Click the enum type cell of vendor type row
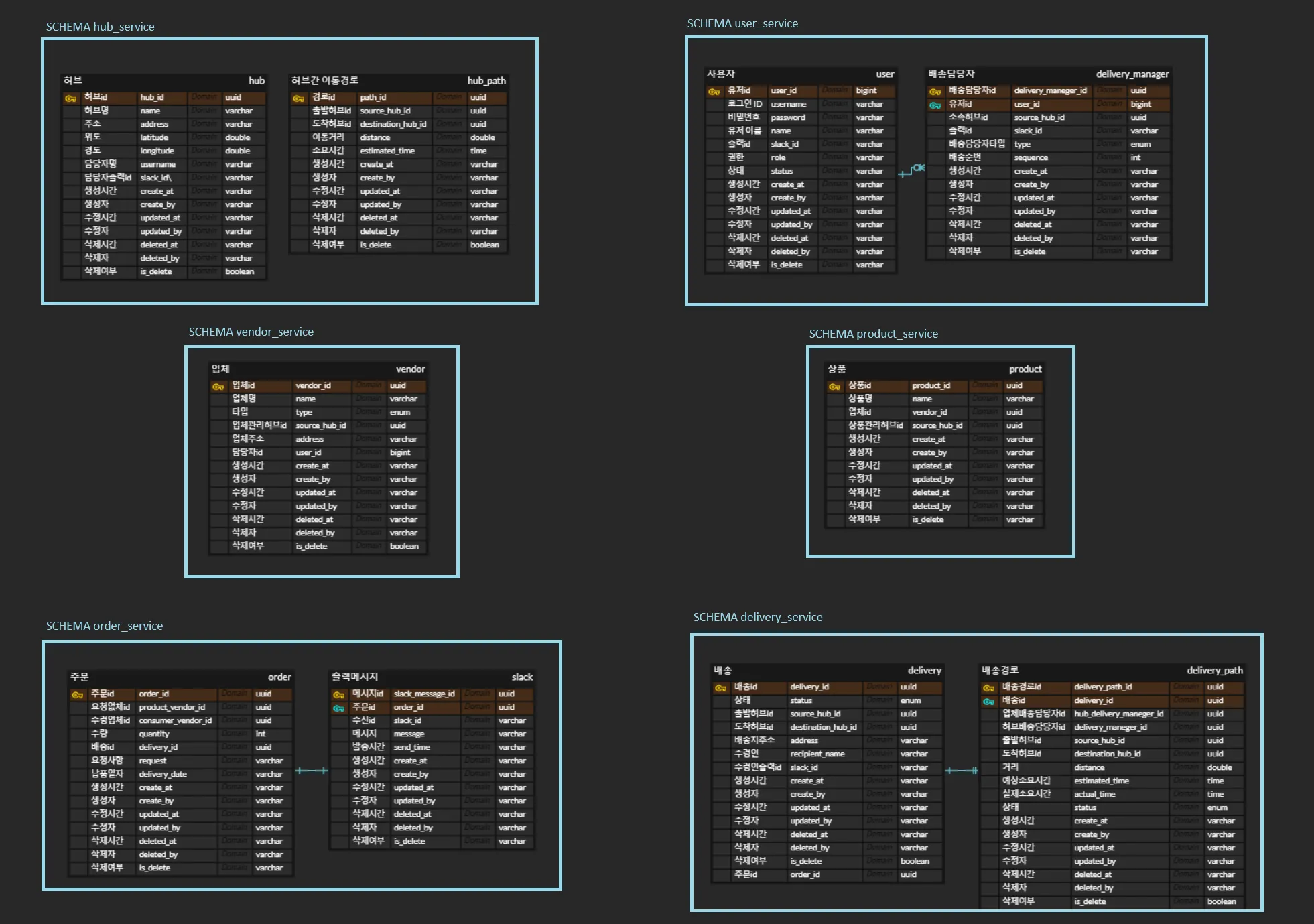Image resolution: width=1314 pixels, height=924 pixels. (400, 412)
